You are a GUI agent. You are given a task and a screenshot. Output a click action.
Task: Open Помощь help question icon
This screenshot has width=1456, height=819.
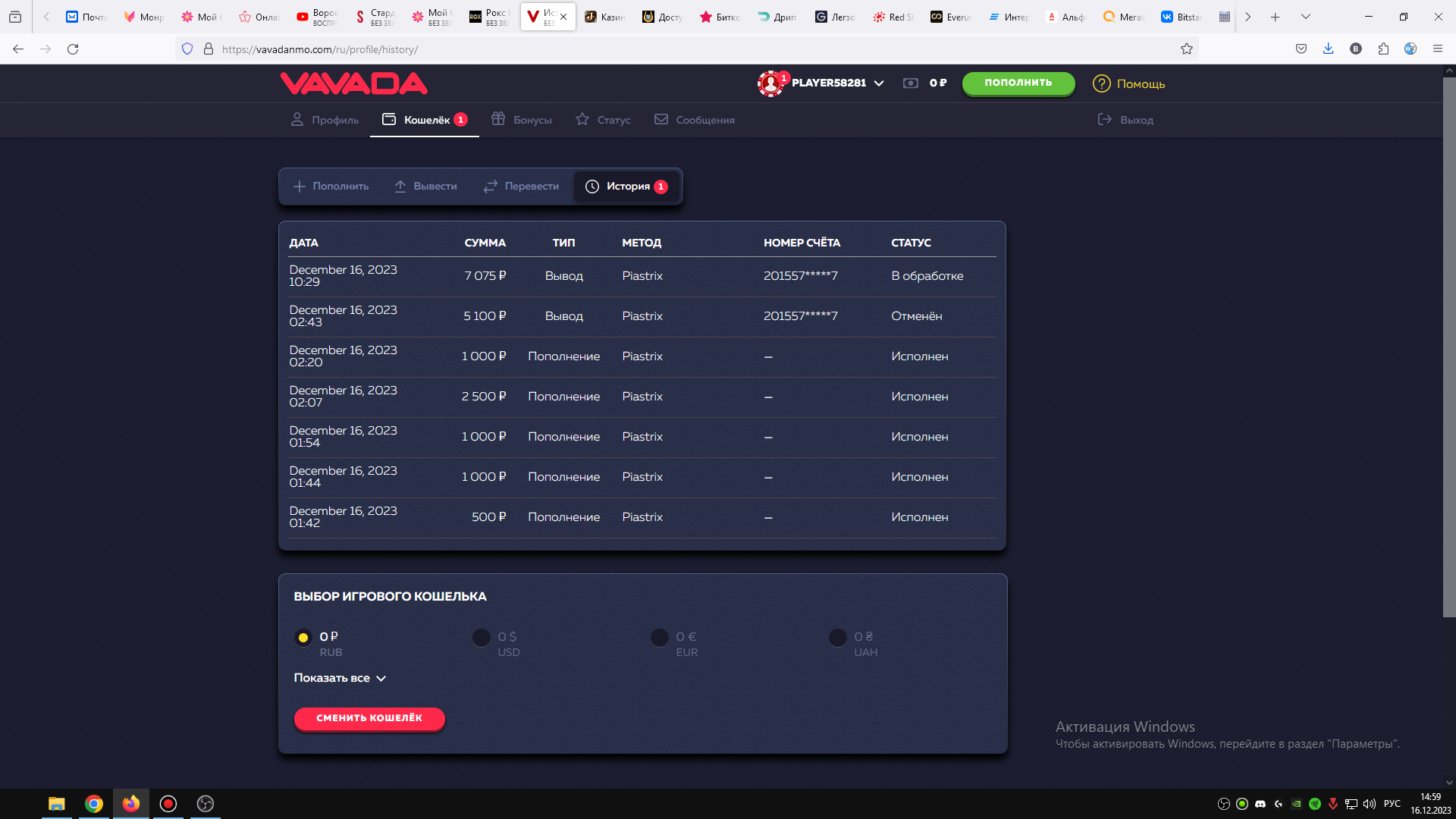point(1101,83)
